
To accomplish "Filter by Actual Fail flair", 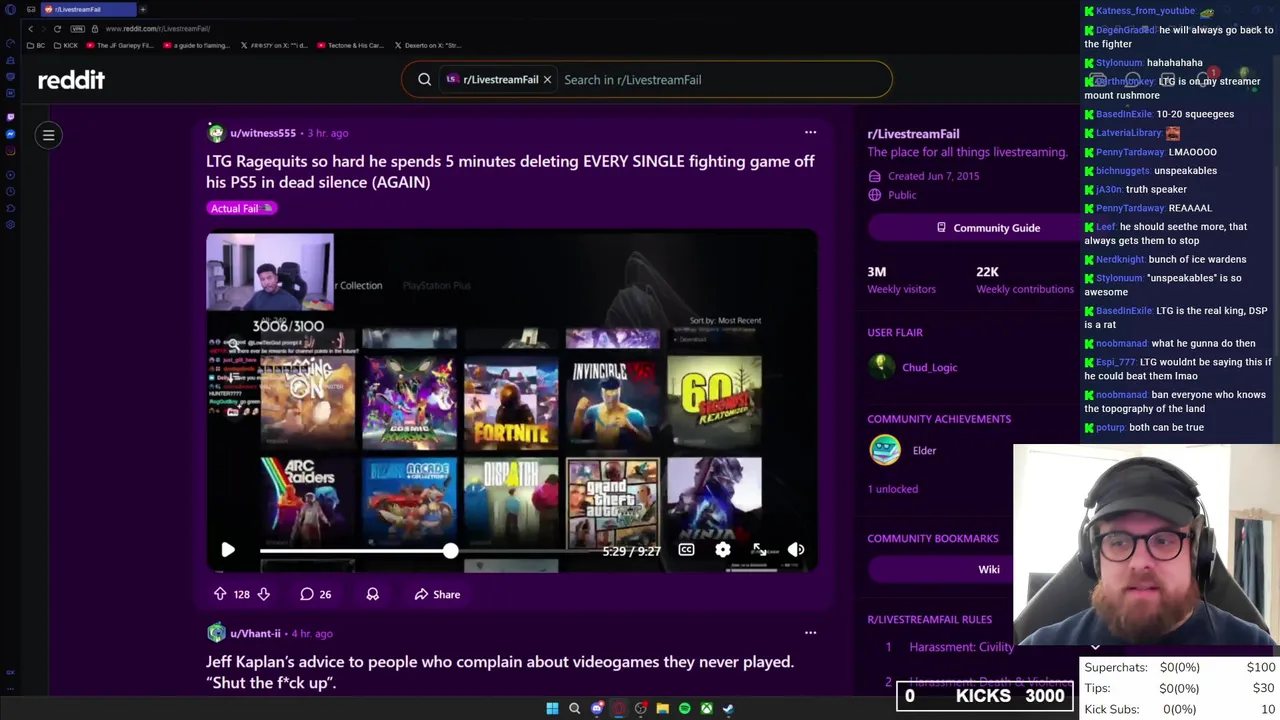I will coord(241,208).
